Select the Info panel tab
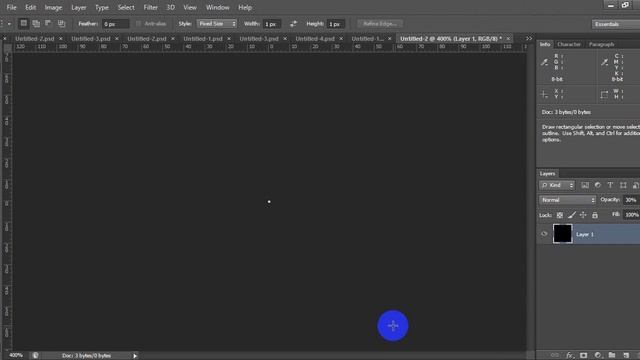The image size is (640, 360). pyautogui.click(x=545, y=44)
